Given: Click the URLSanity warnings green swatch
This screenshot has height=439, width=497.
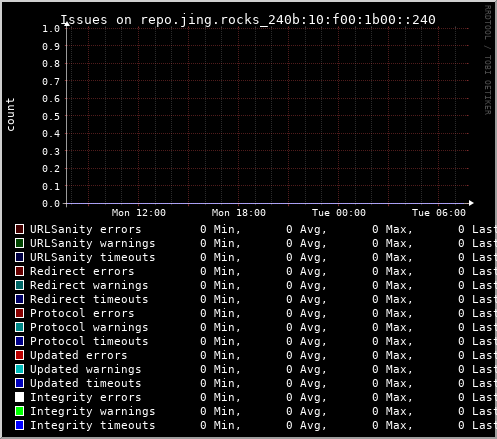Looking at the screenshot, I should tap(20, 243).
